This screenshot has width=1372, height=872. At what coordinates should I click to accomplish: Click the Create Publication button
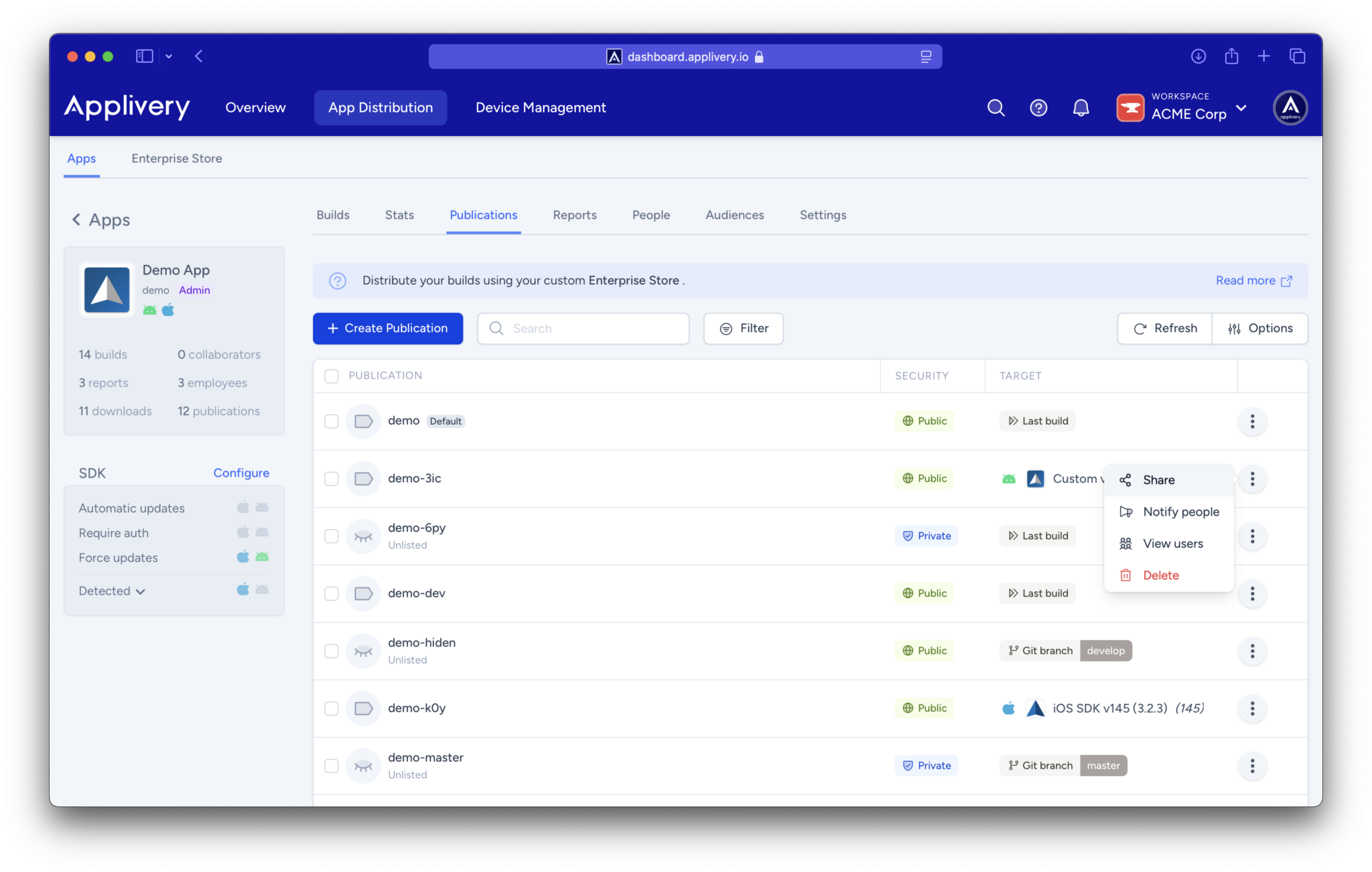tap(388, 328)
